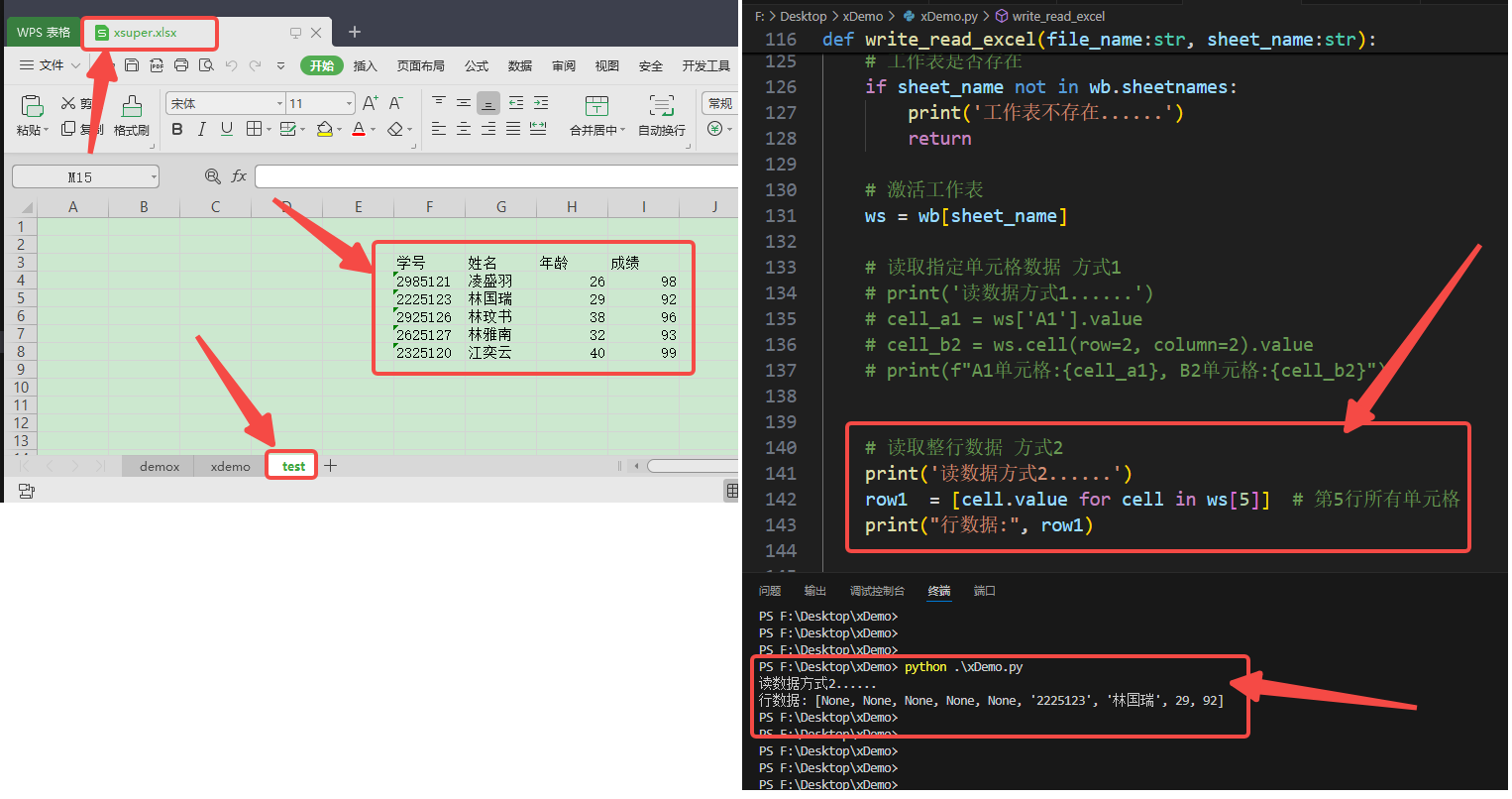This screenshot has width=1512, height=799.
Task: Switch to VS Code 问题 panel tab
Action: tap(770, 591)
